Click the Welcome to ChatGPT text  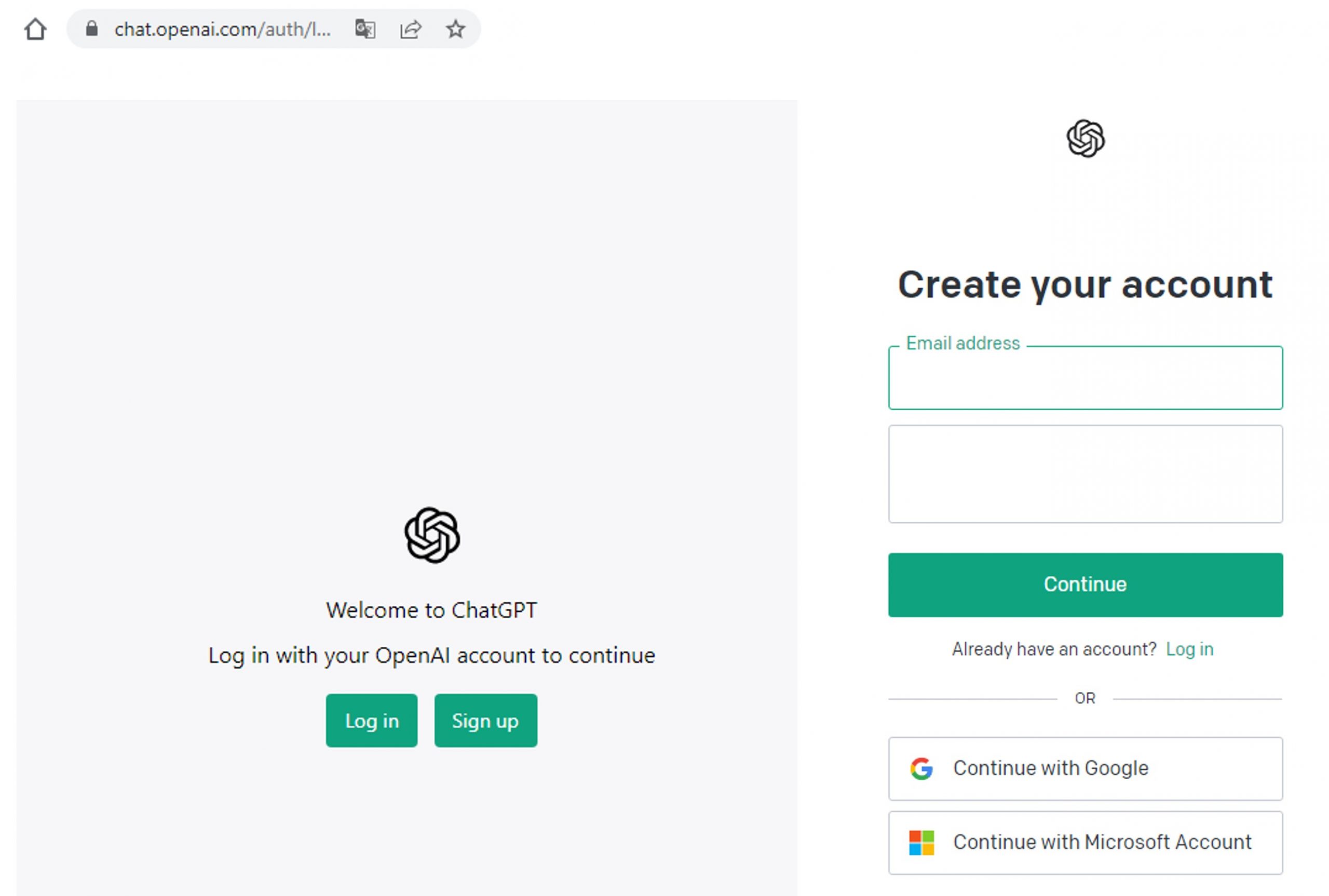(431, 610)
